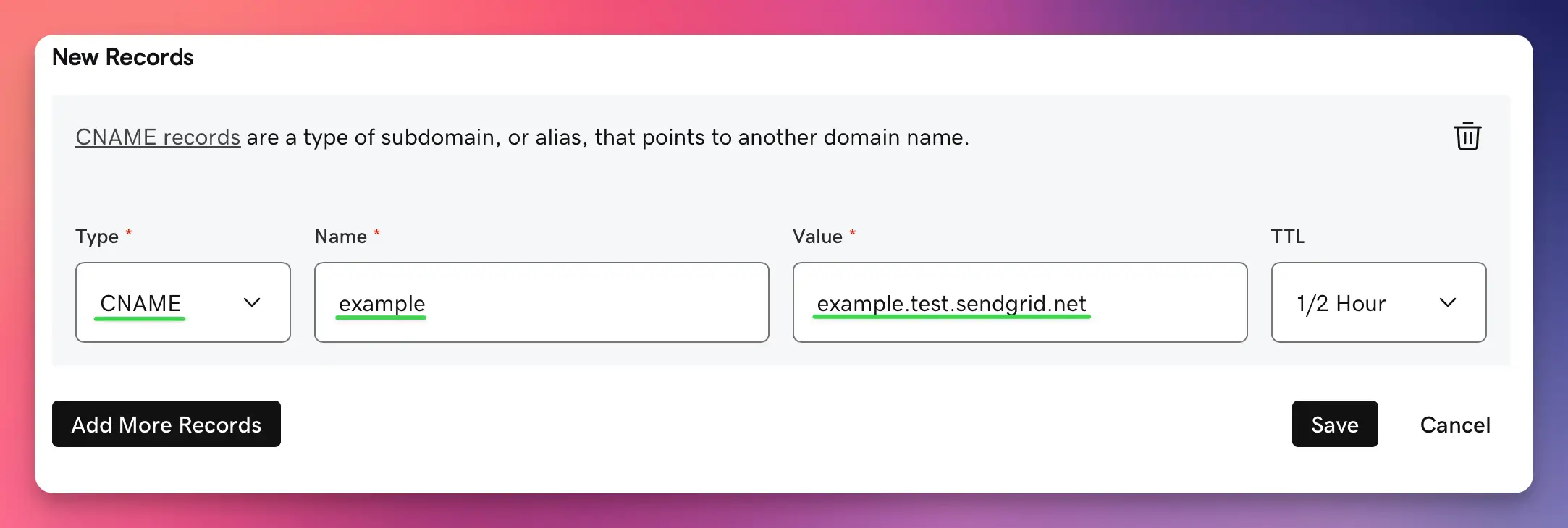This screenshot has height=528, width=1568.
Task: Open the chevron beside 1/2 Hour
Action: click(x=1449, y=302)
